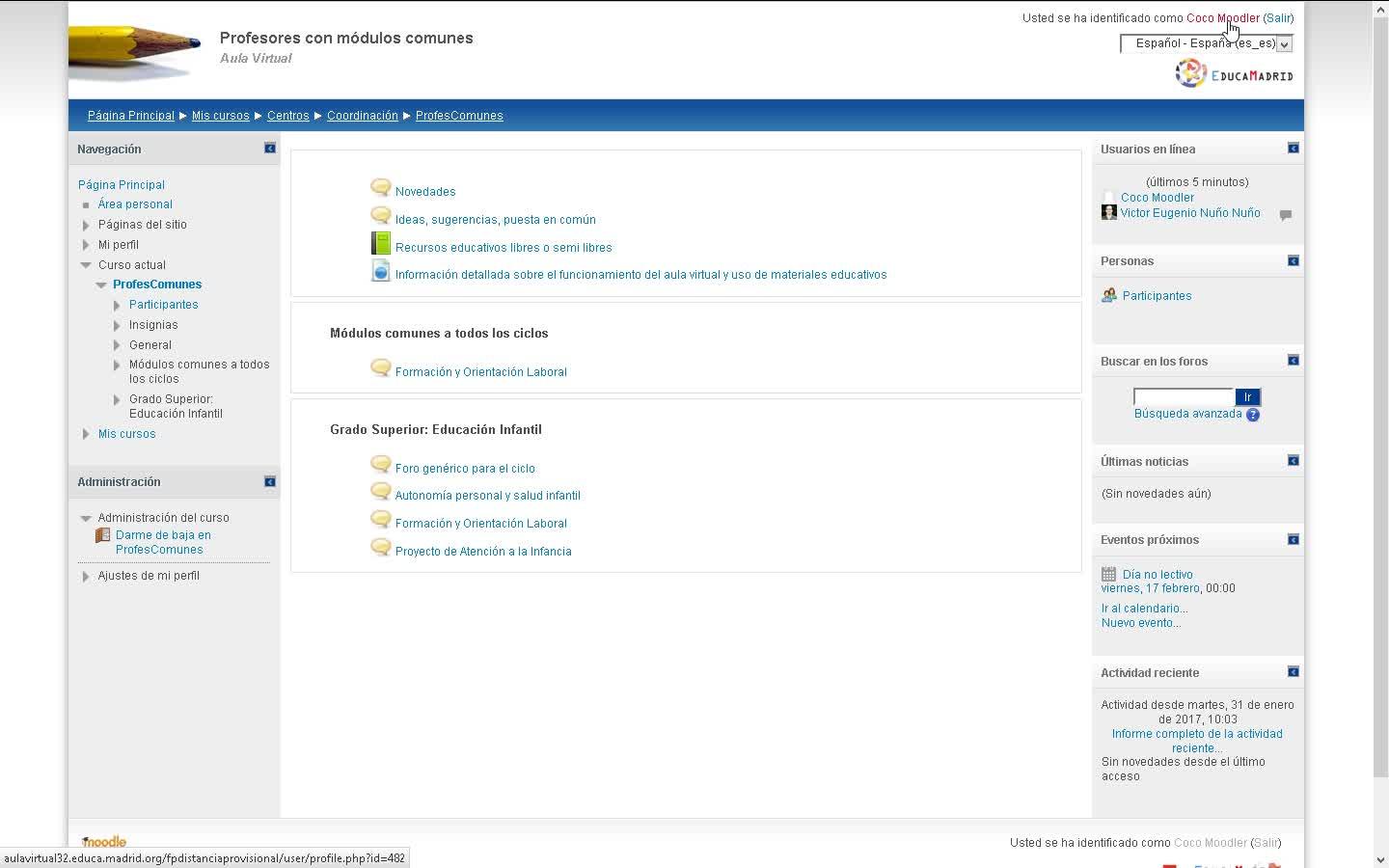The image size is (1389, 868).
Task: Click the forum search input field
Action: click(1184, 396)
